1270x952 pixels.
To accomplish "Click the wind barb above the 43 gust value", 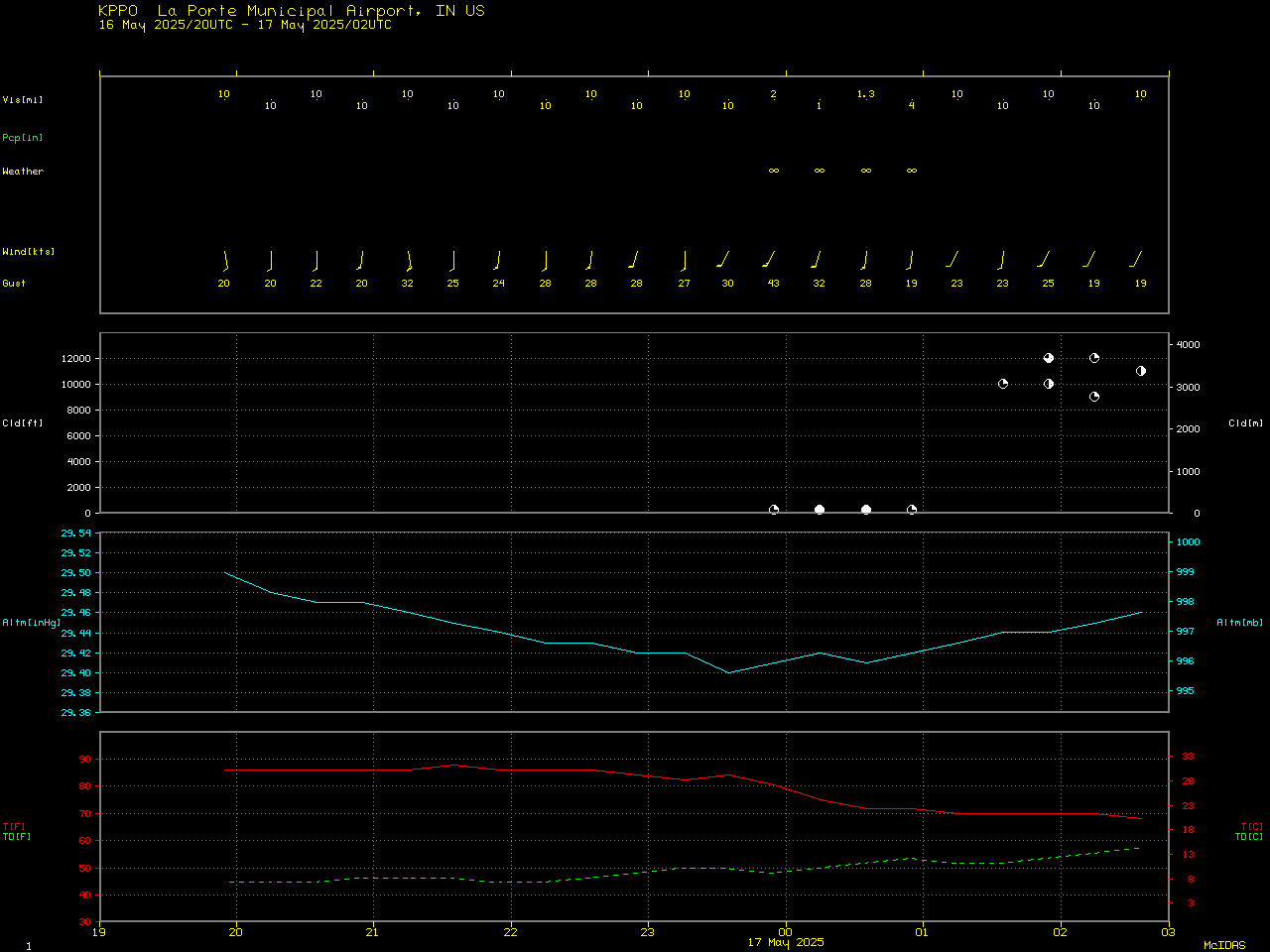I will point(769,260).
